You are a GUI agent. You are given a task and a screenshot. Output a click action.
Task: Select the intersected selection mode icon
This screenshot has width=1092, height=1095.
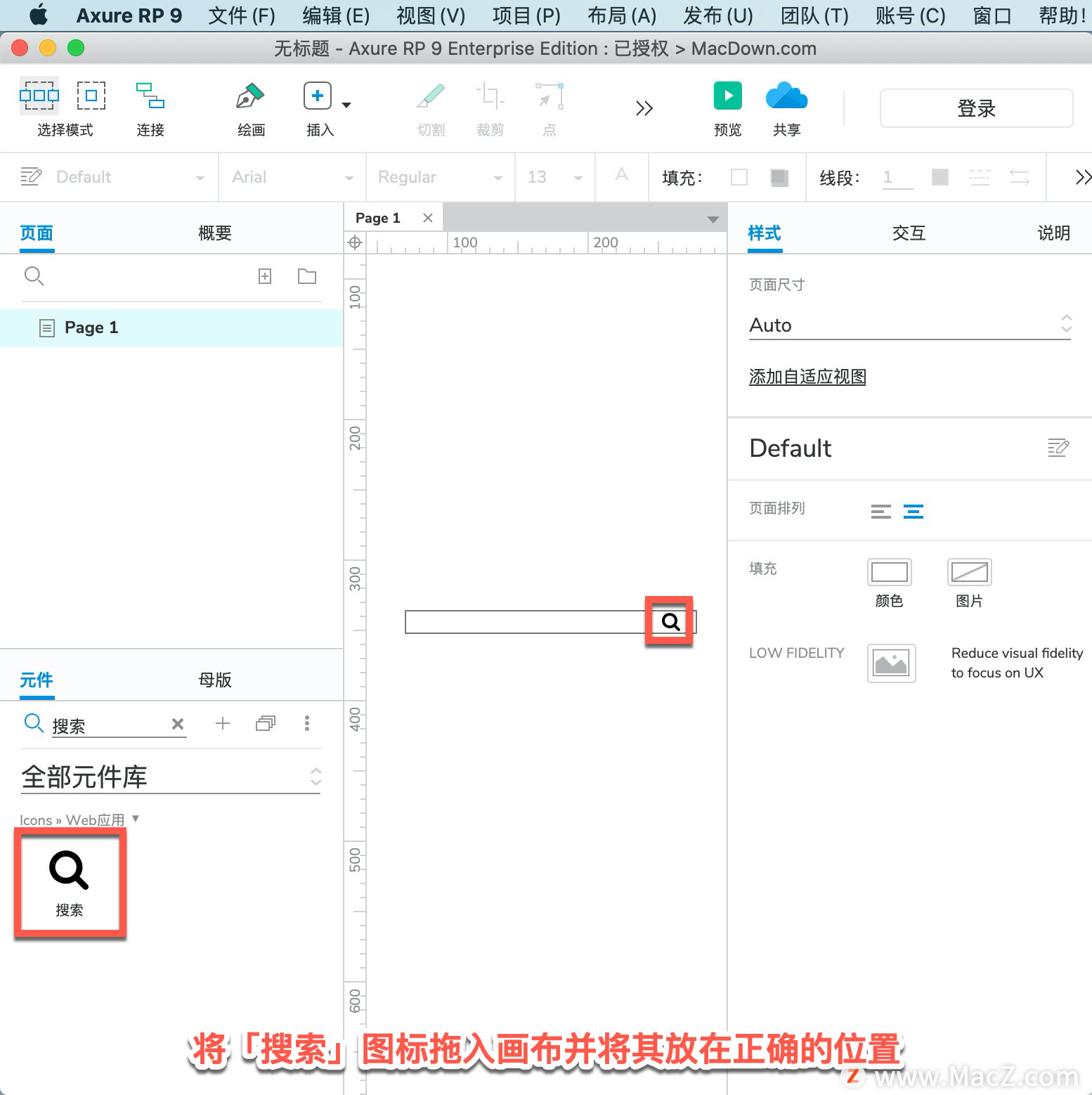click(39, 96)
